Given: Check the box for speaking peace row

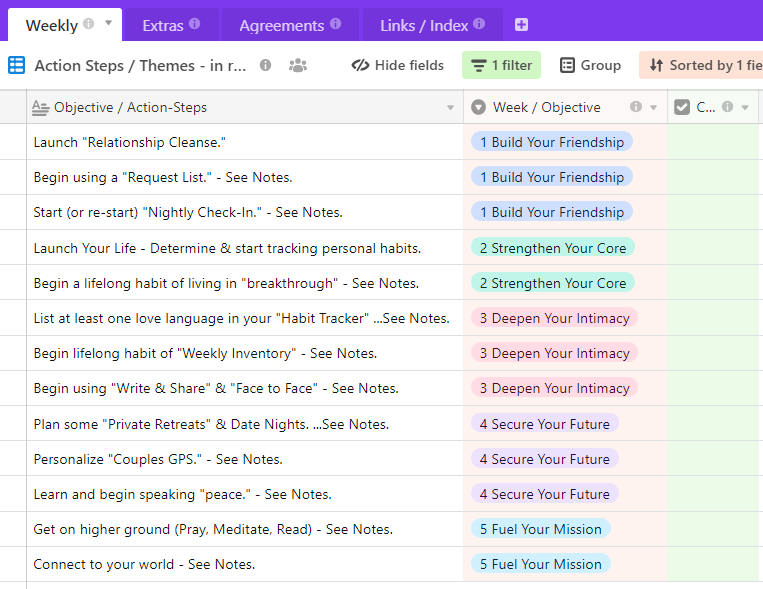Looking at the screenshot, I should (x=713, y=494).
